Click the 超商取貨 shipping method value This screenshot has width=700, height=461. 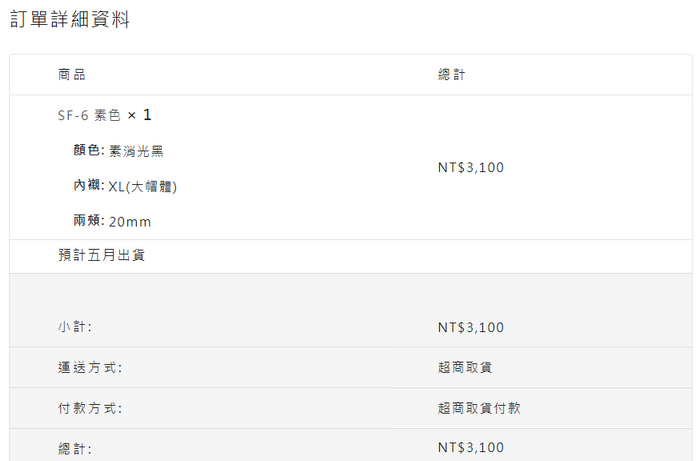point(465,368)
